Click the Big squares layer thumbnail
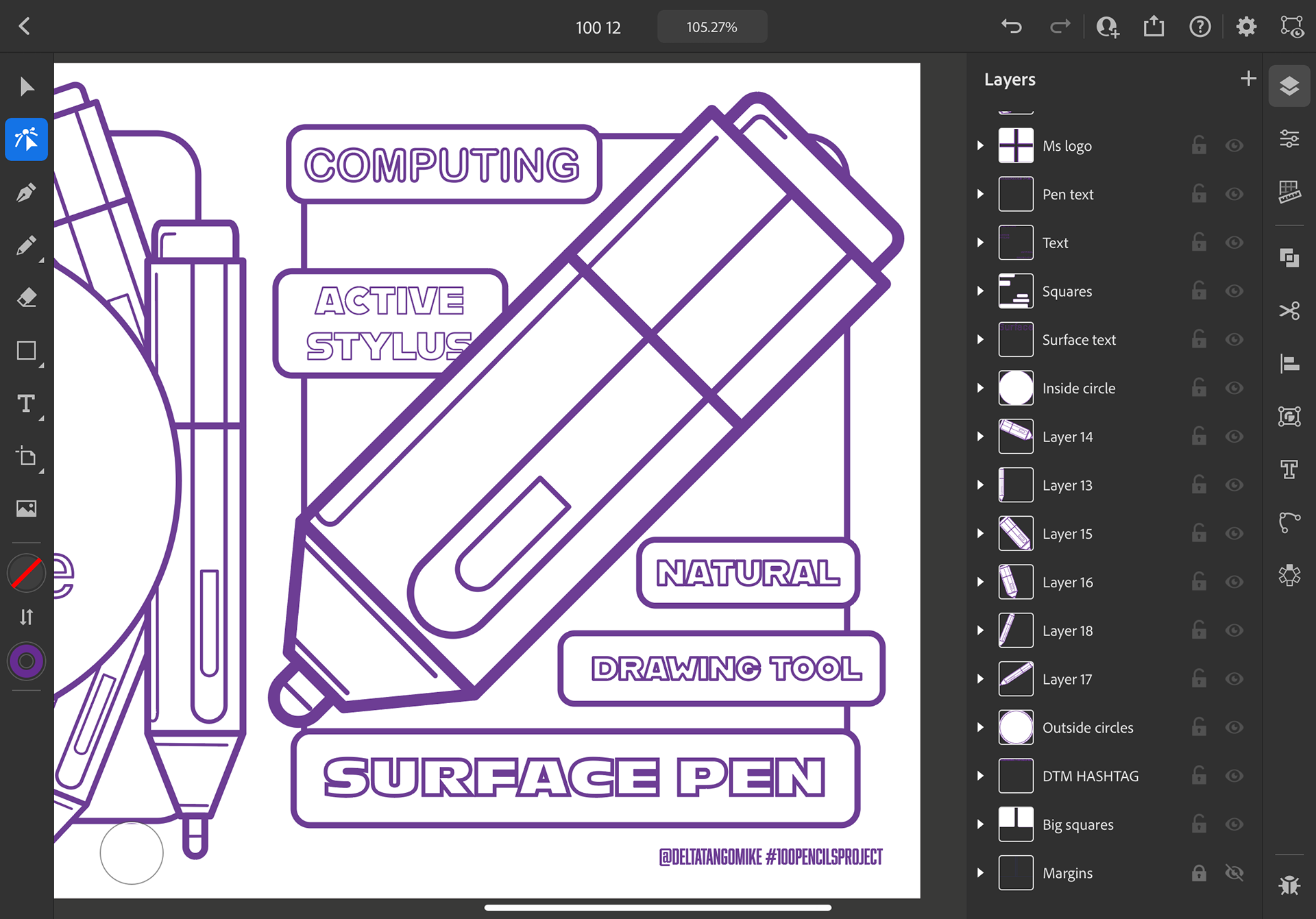The image size is (1316, 919). tap(1016, 824)
